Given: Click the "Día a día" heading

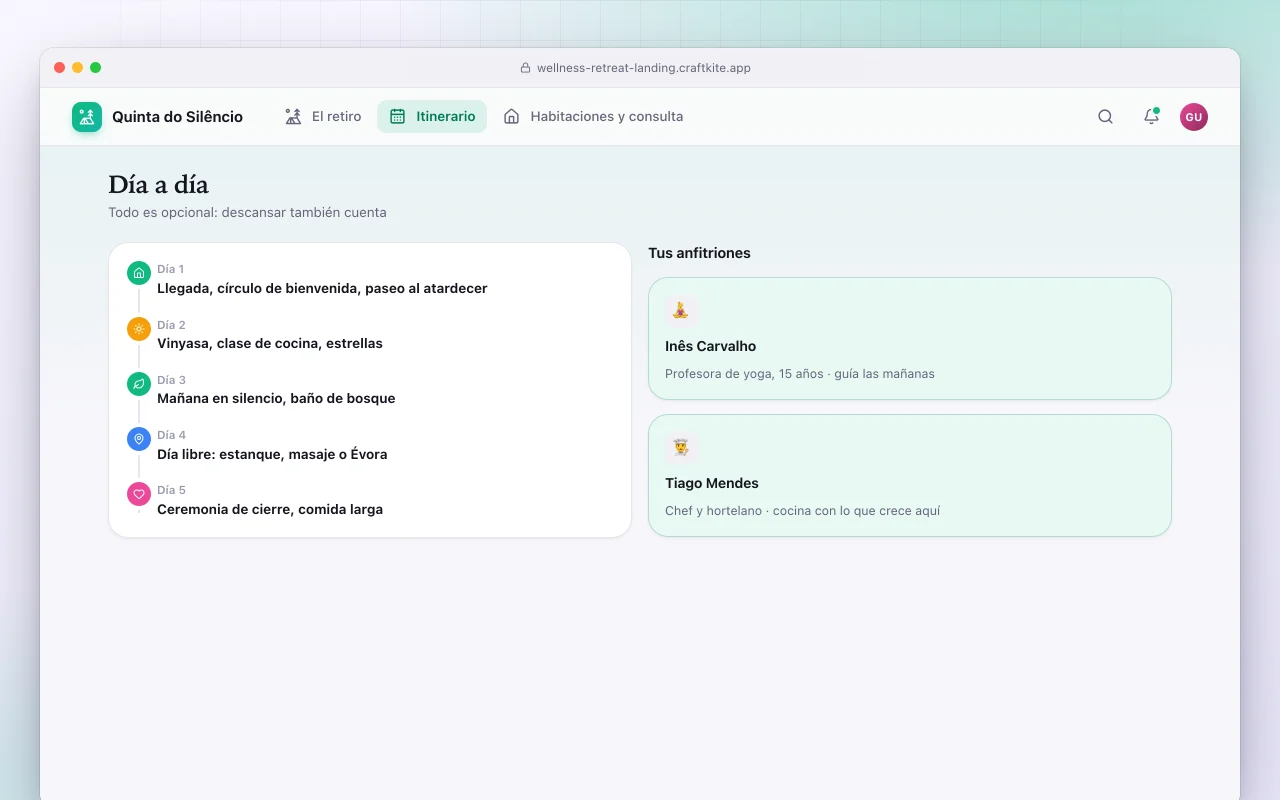Looking at the screenshot, I should click(x=158, y=185).
